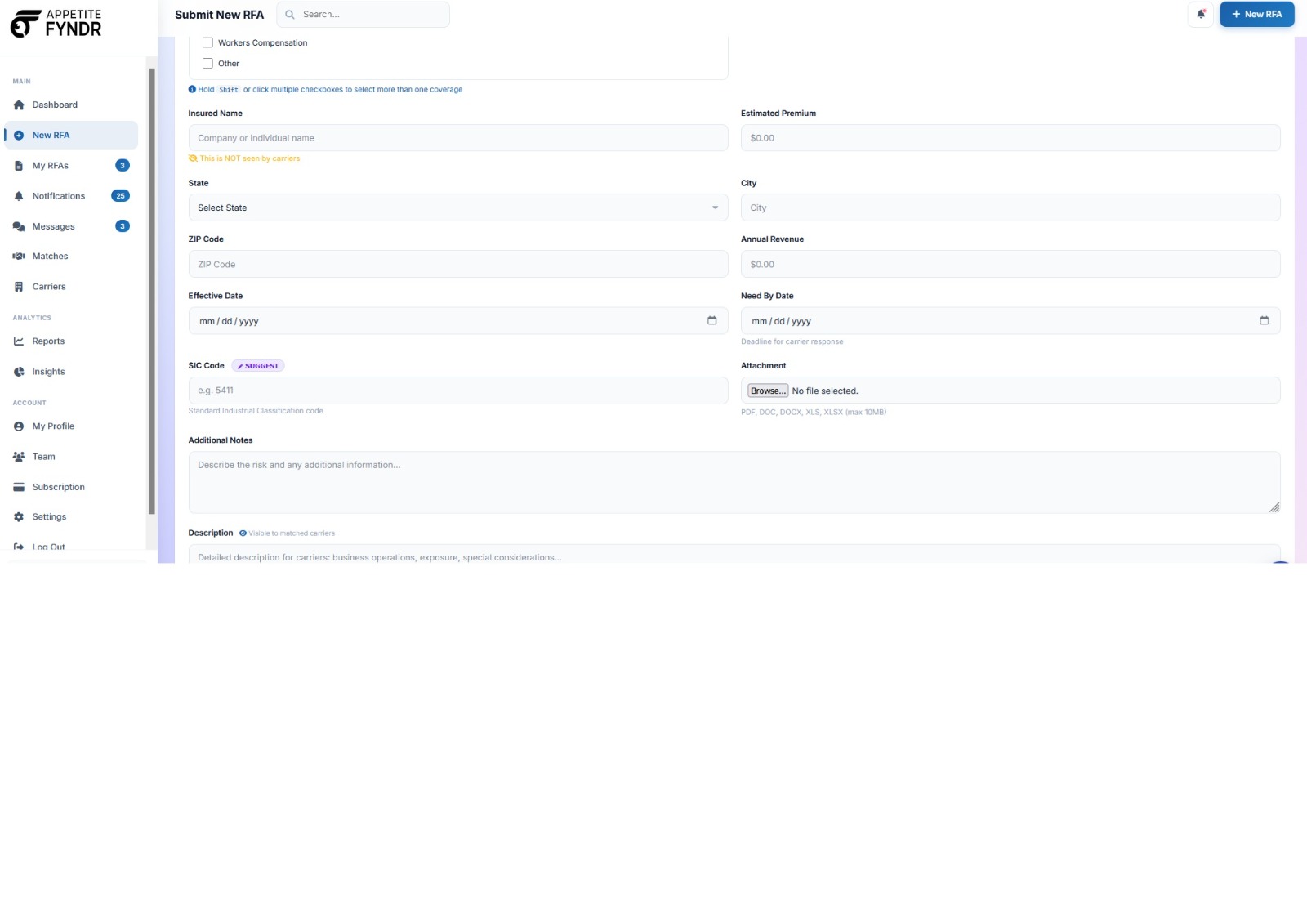Click the top bar notification bell
The image size is (1307, 924).
(x=1201, y=15)
